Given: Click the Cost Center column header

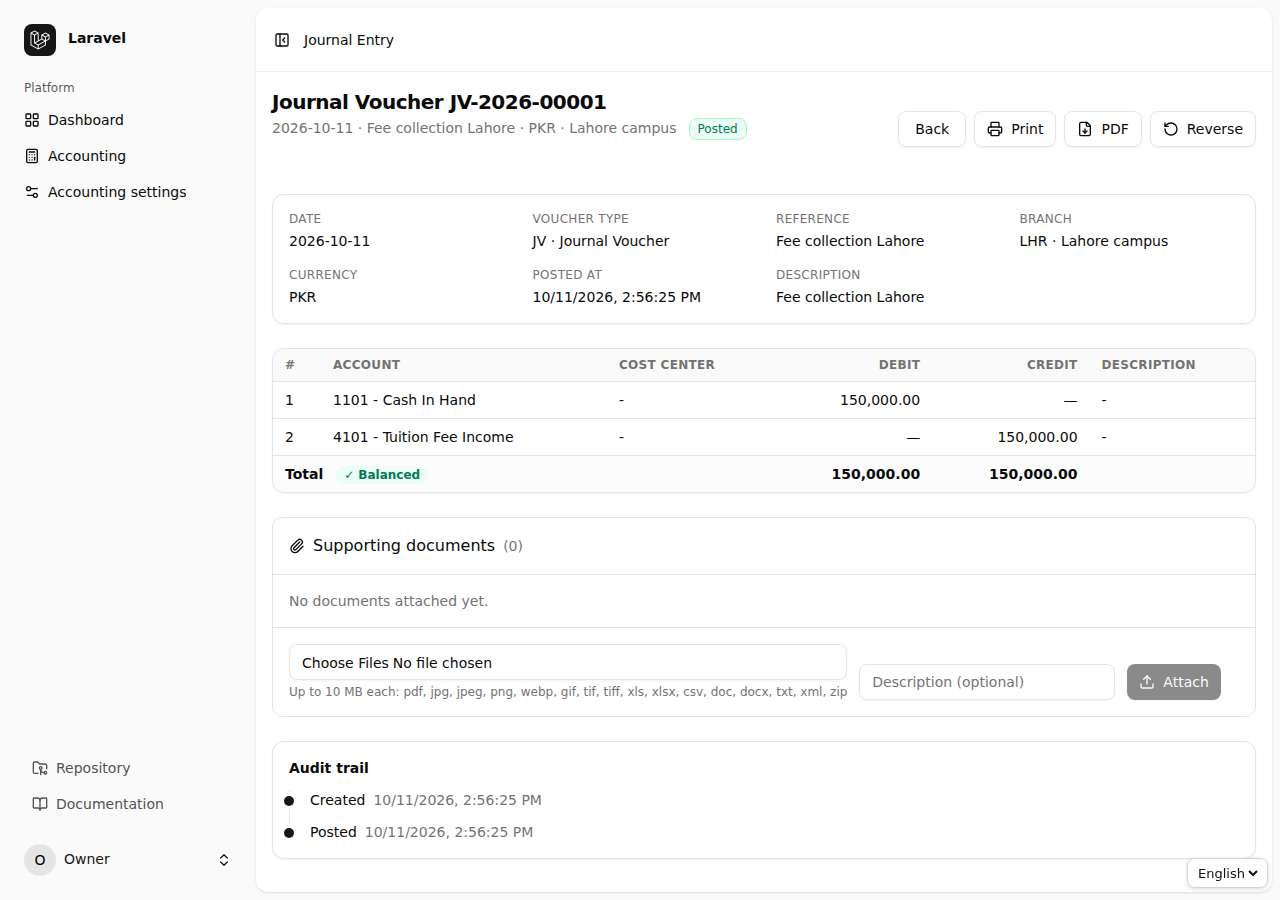Looking at the screenshot, I should coord(667,365).
